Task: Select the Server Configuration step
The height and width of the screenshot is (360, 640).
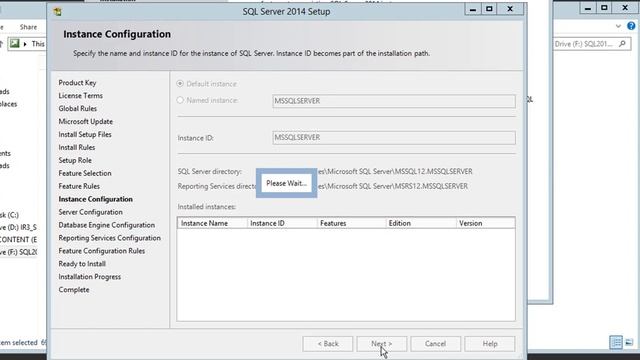Action: coord(91,212)
